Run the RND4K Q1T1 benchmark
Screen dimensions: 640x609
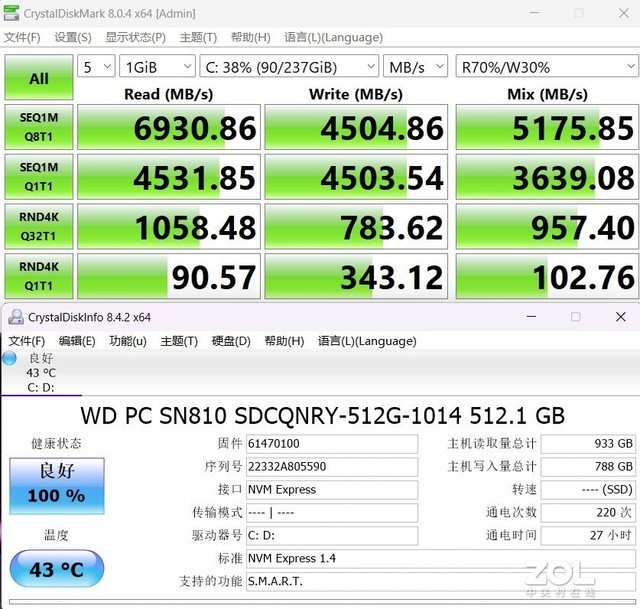point(39,276)
